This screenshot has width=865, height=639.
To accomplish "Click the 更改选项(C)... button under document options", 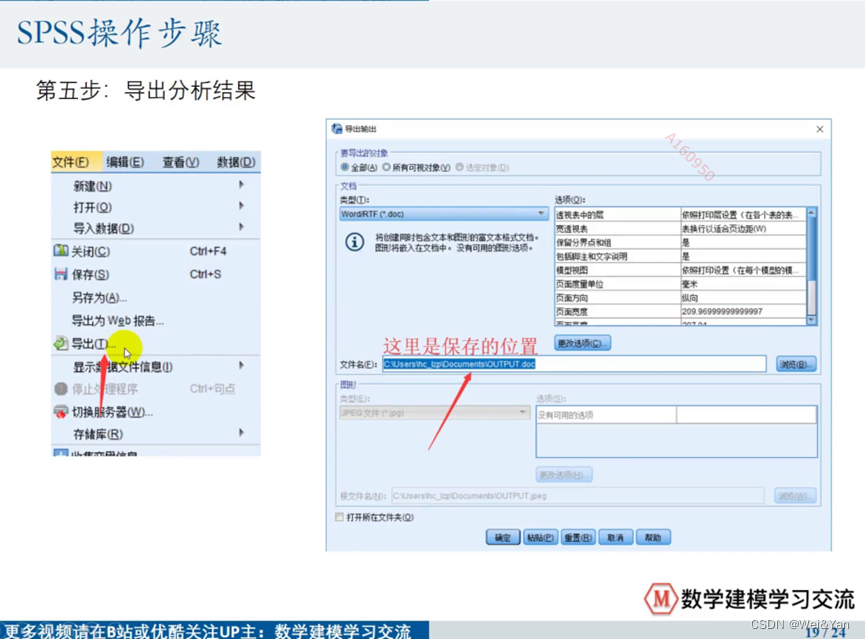I will (x=582, y=343).
